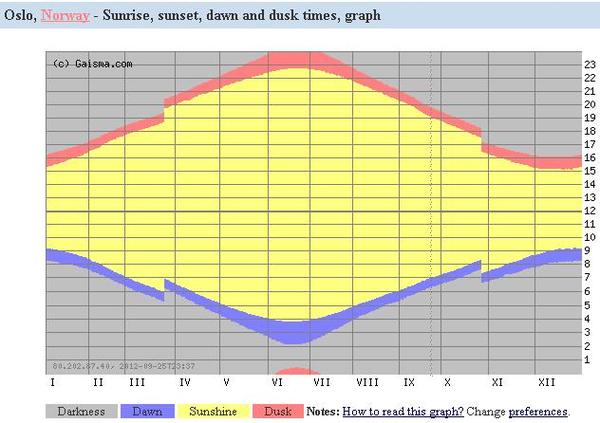The image size is (600, 423).
Task: Click month label IX on x-axis
Action: (x=409, y=382)
